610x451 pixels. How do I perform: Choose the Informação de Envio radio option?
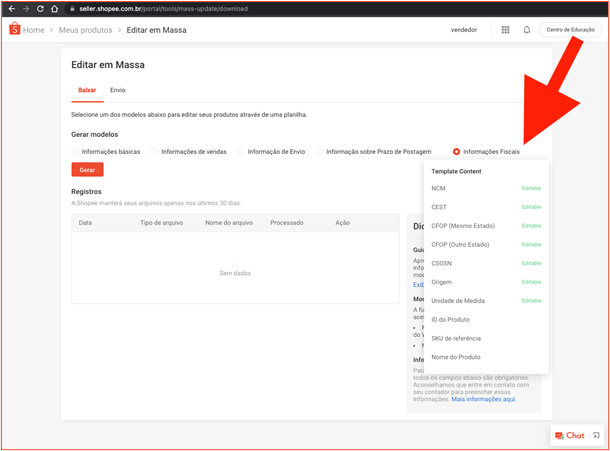(240, 151)
